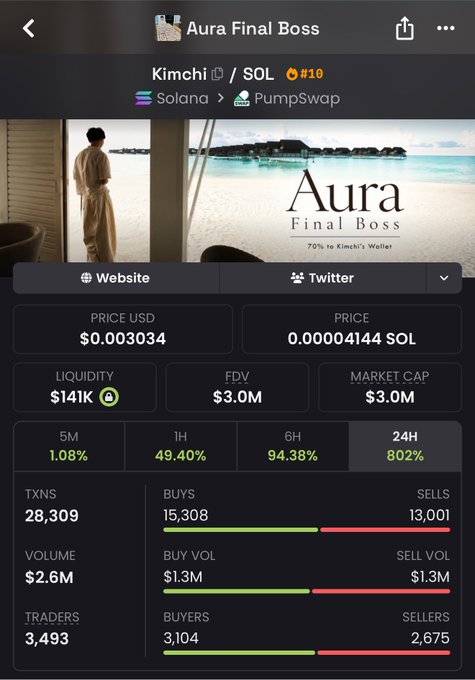Tap the buys versus sells progress bar
The height and width of the screenshot is (680, 475).
tap(307, 530)
